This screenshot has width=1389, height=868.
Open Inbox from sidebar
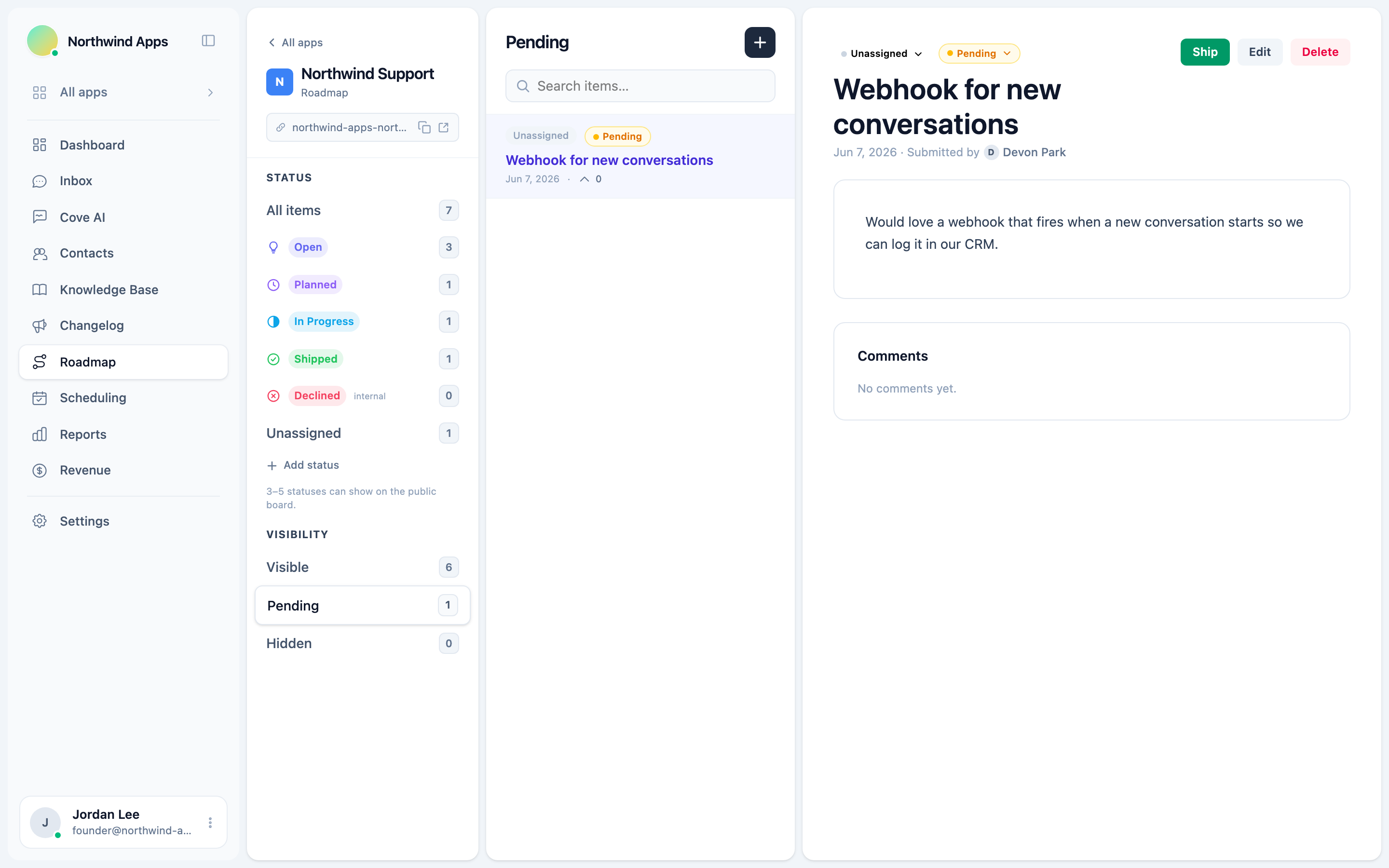pos(123,181)
